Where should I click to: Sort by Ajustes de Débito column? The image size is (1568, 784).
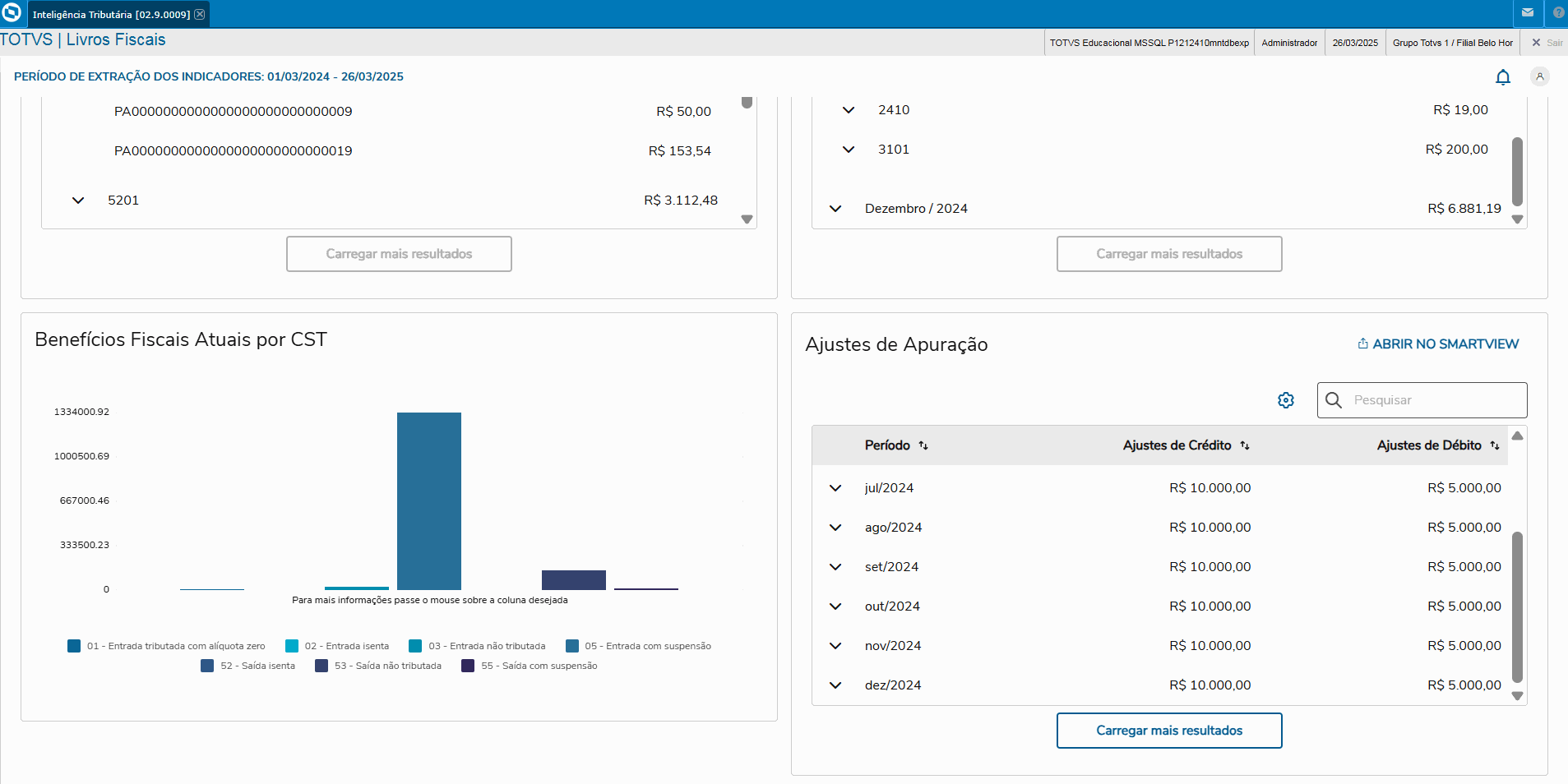coord(1495,445)
